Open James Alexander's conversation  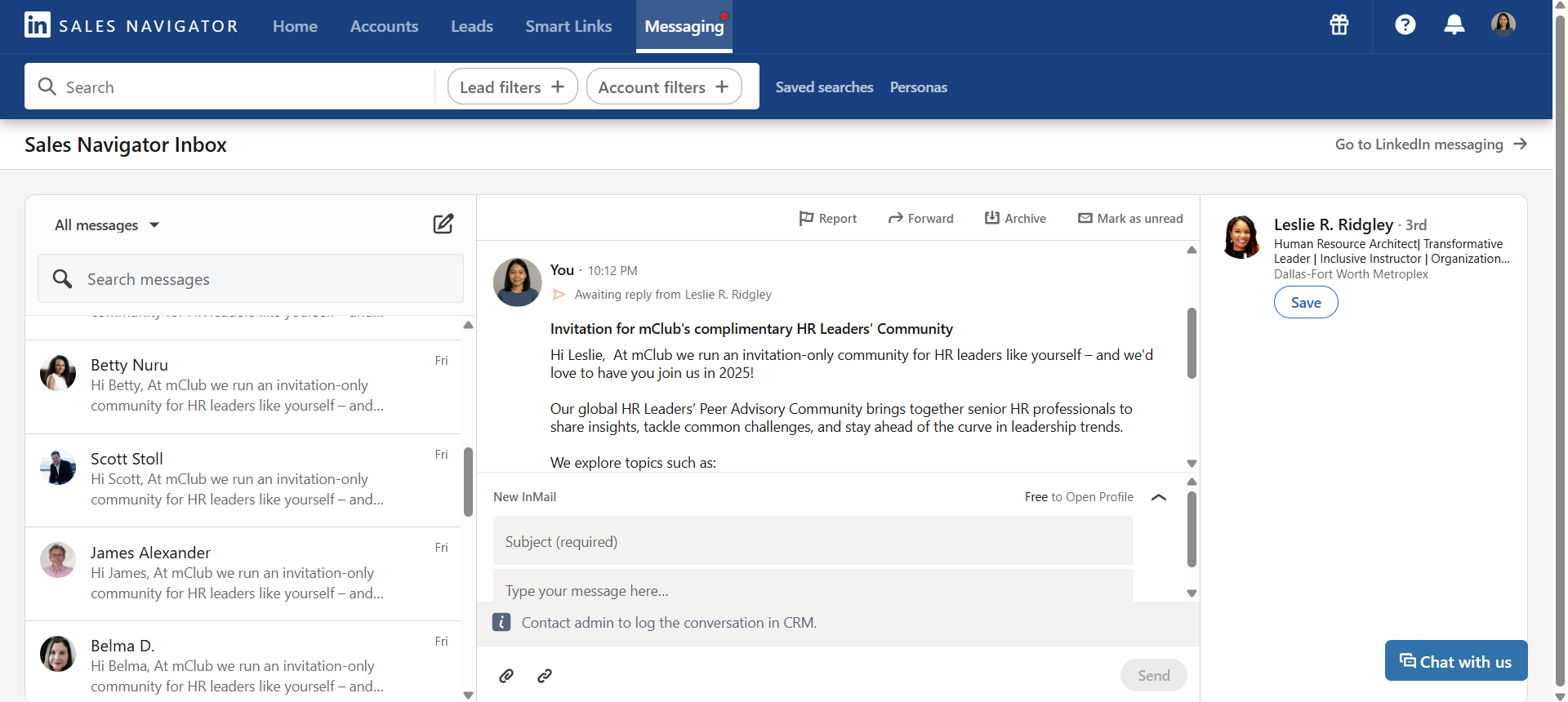click(244, 574)
